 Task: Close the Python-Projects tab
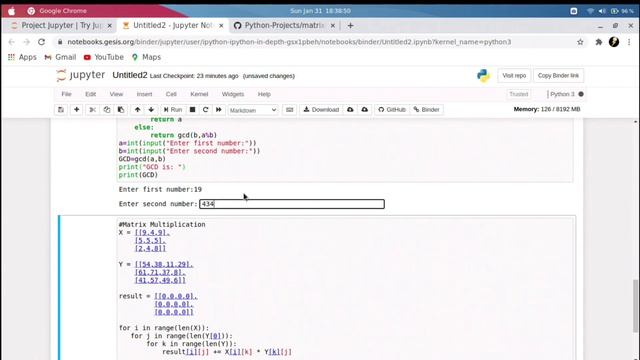coord(333,26)
